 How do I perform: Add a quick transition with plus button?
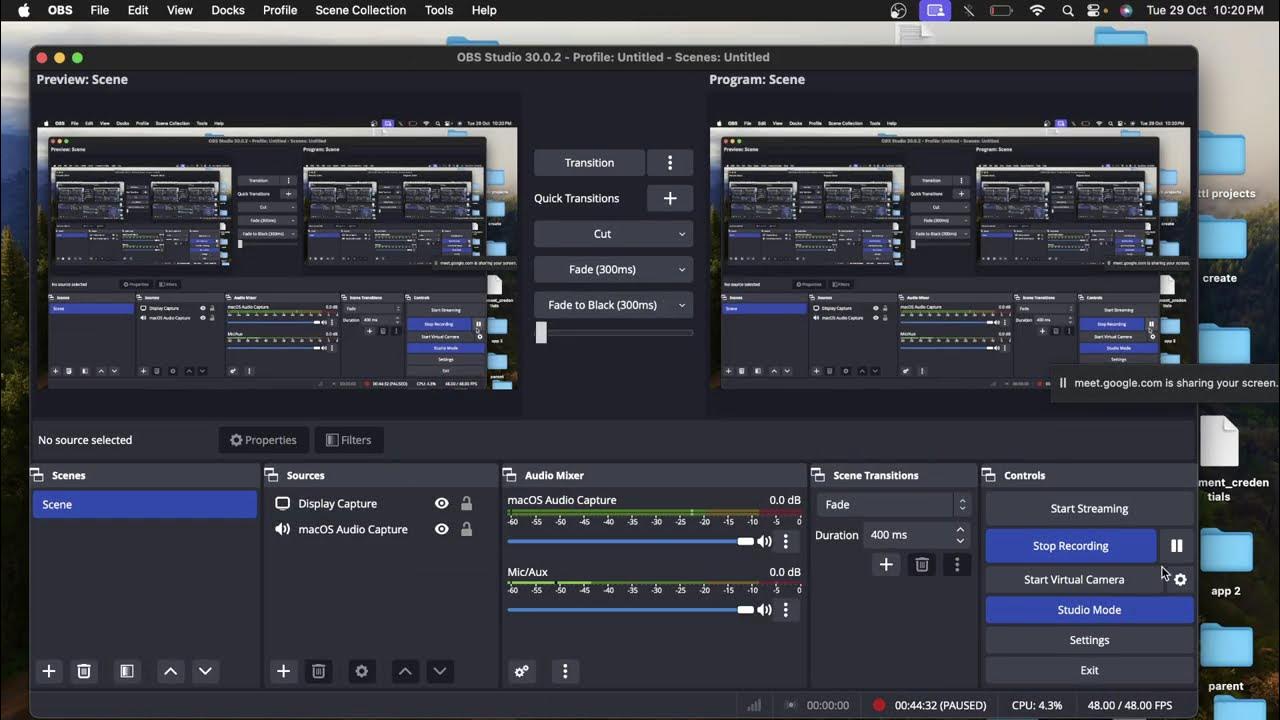pyautogui.click(x=670, y=198)
